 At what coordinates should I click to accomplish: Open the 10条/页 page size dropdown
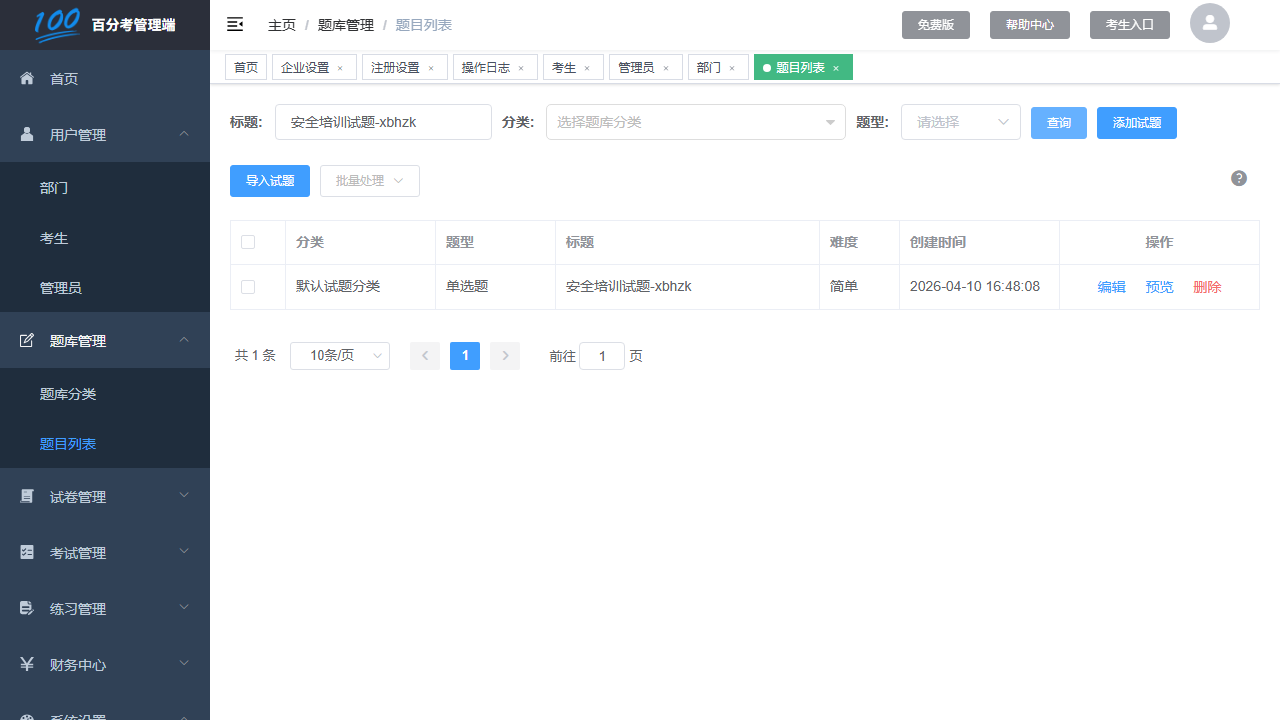pos(340,356)
